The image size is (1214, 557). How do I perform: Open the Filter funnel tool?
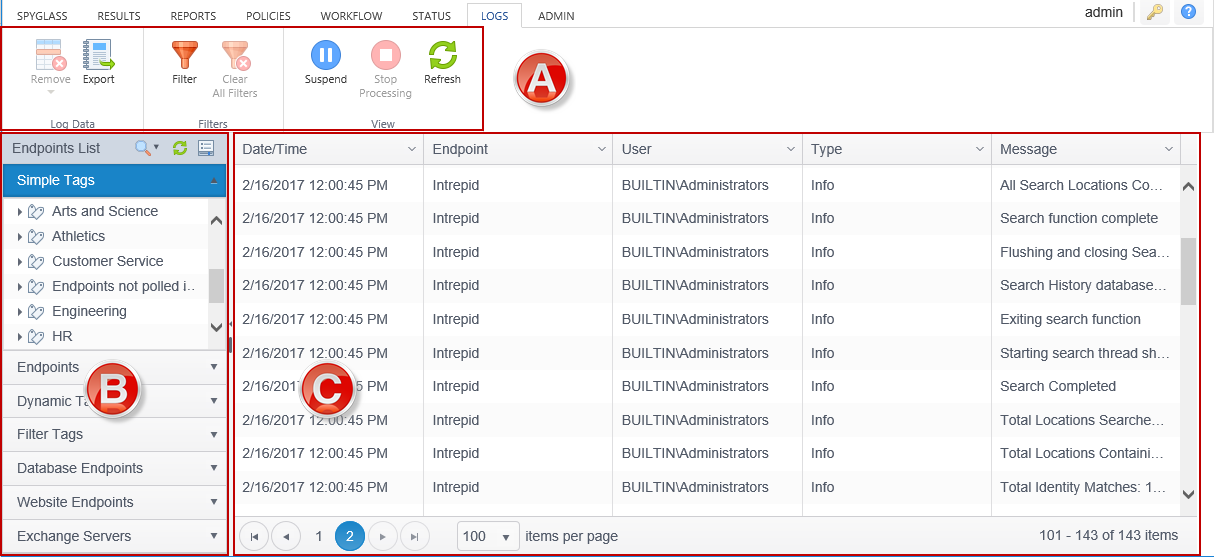click(184, 56)
